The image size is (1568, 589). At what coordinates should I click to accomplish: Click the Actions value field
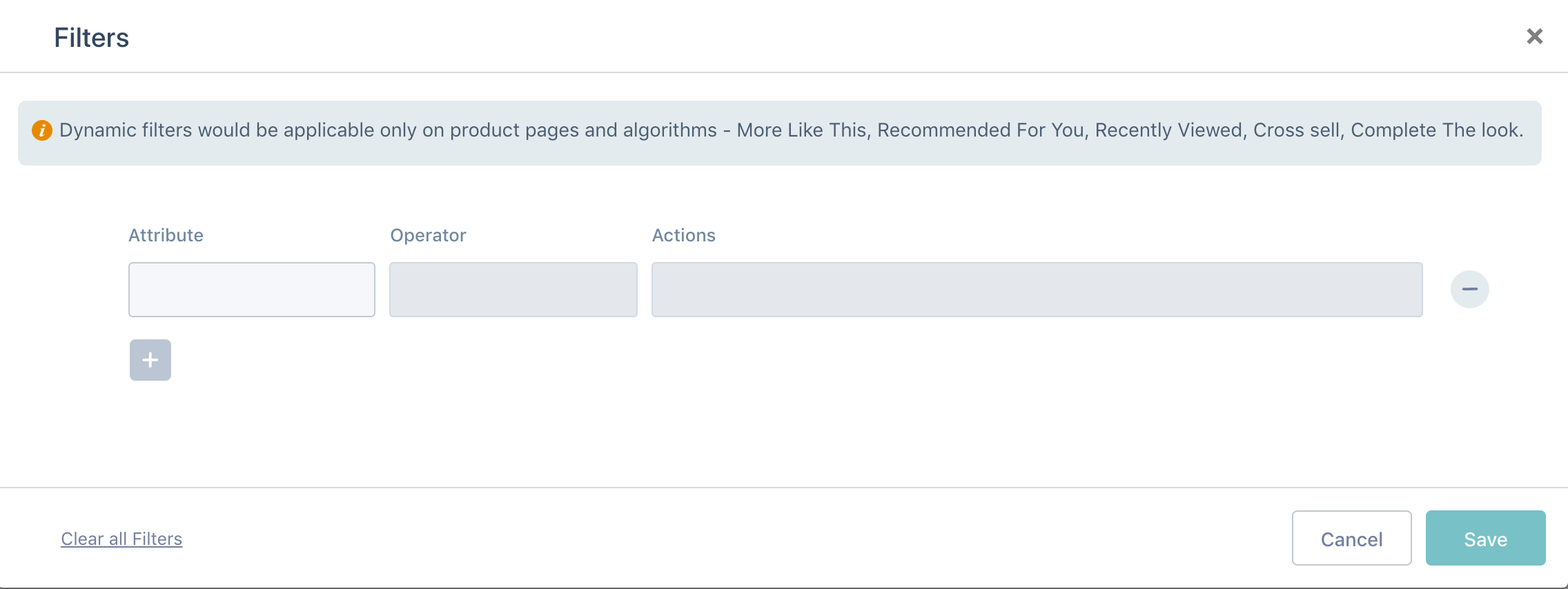tap(1037, 290)
